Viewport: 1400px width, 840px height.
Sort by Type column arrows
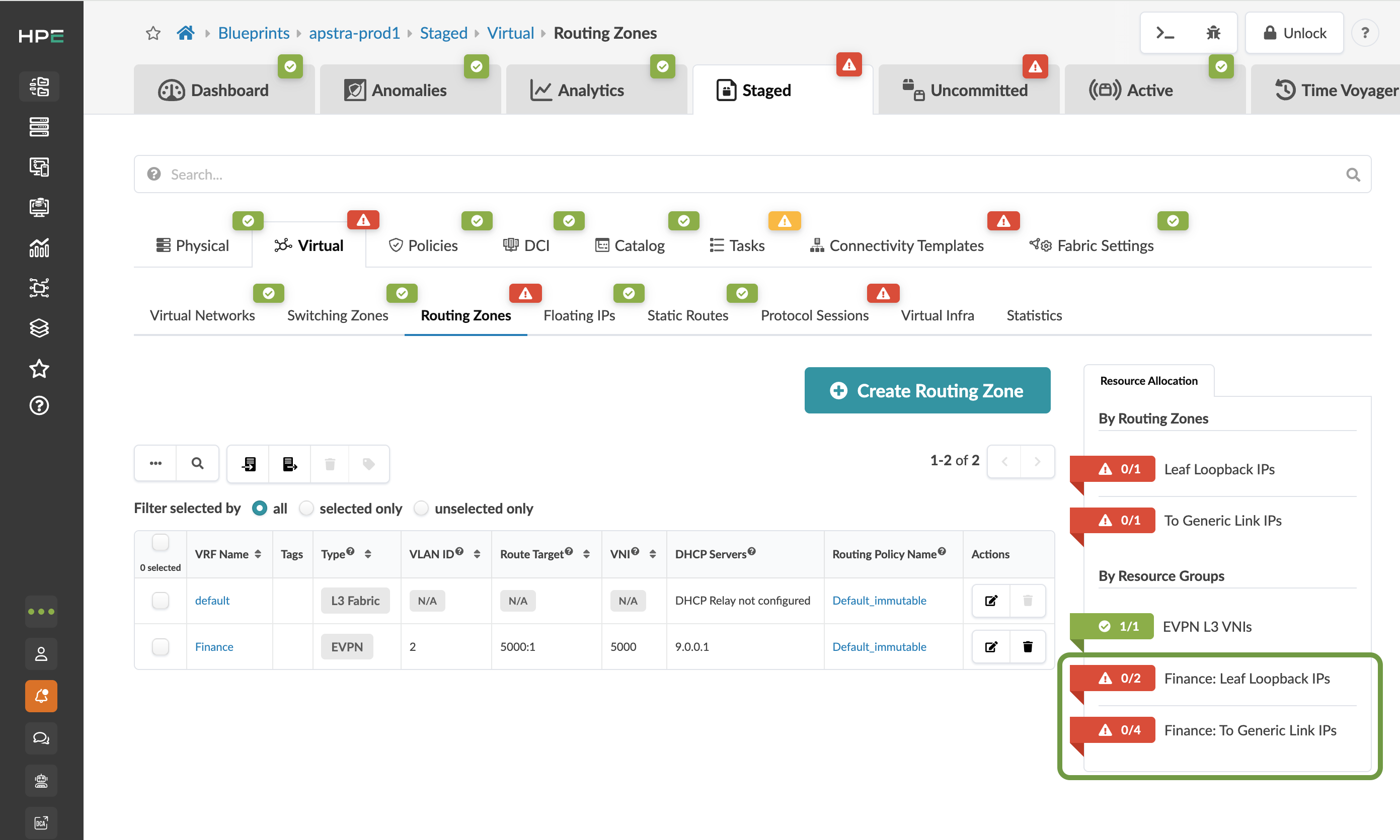(368, 554)
